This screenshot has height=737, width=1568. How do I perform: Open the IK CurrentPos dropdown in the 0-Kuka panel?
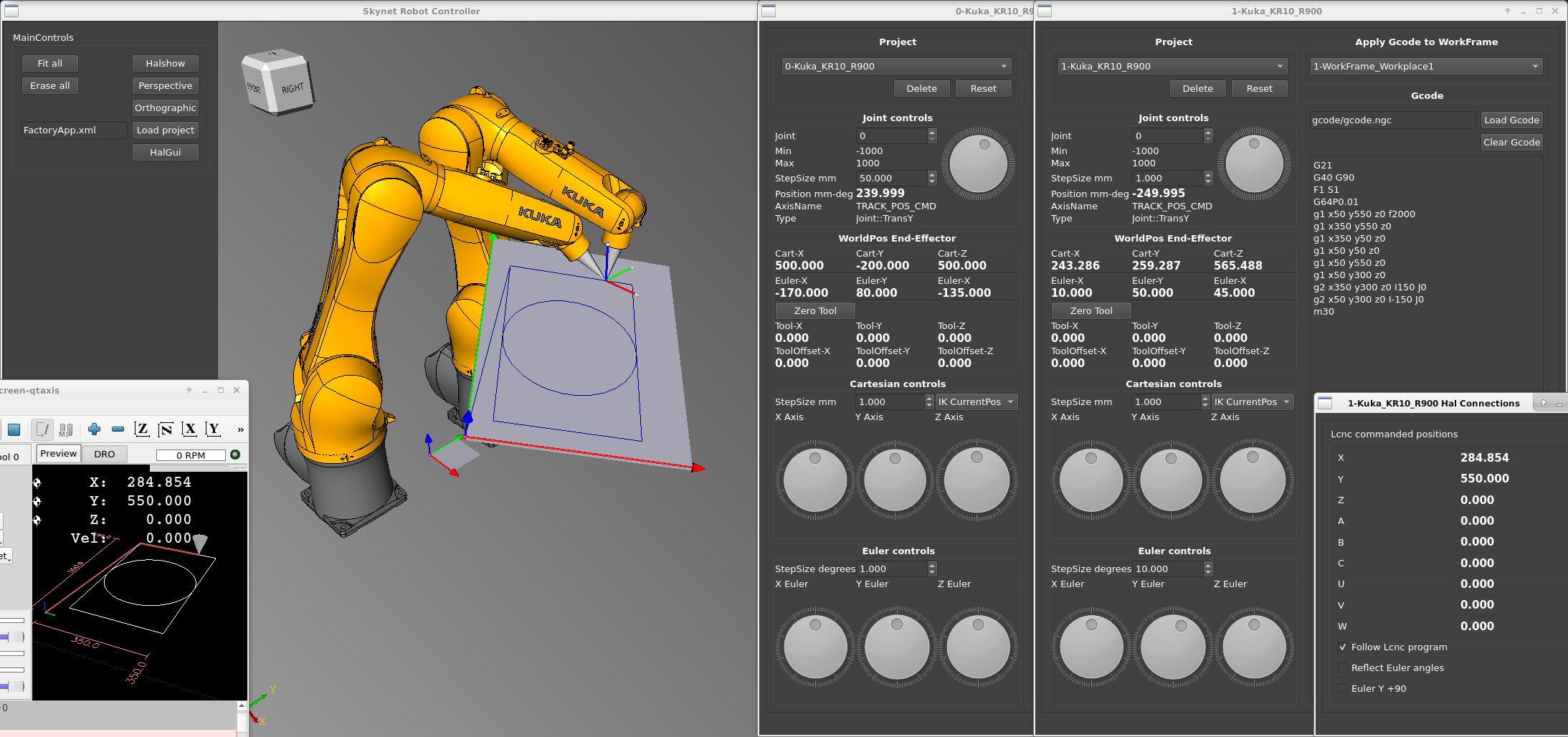point(977,401)
